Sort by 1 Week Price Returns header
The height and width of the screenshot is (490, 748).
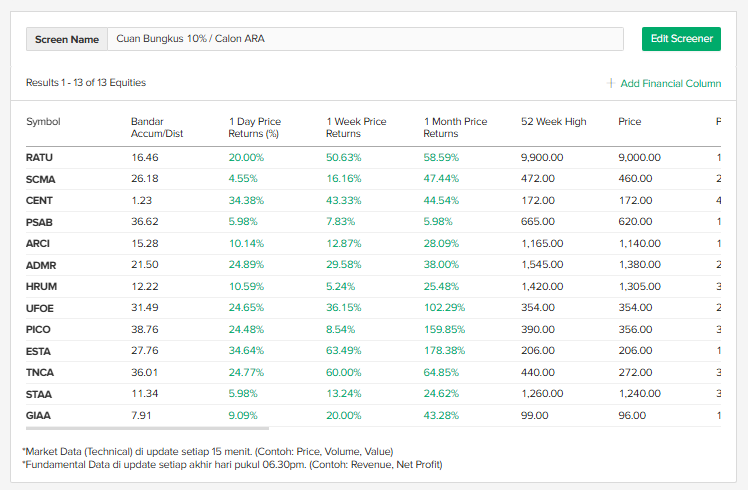356,127
